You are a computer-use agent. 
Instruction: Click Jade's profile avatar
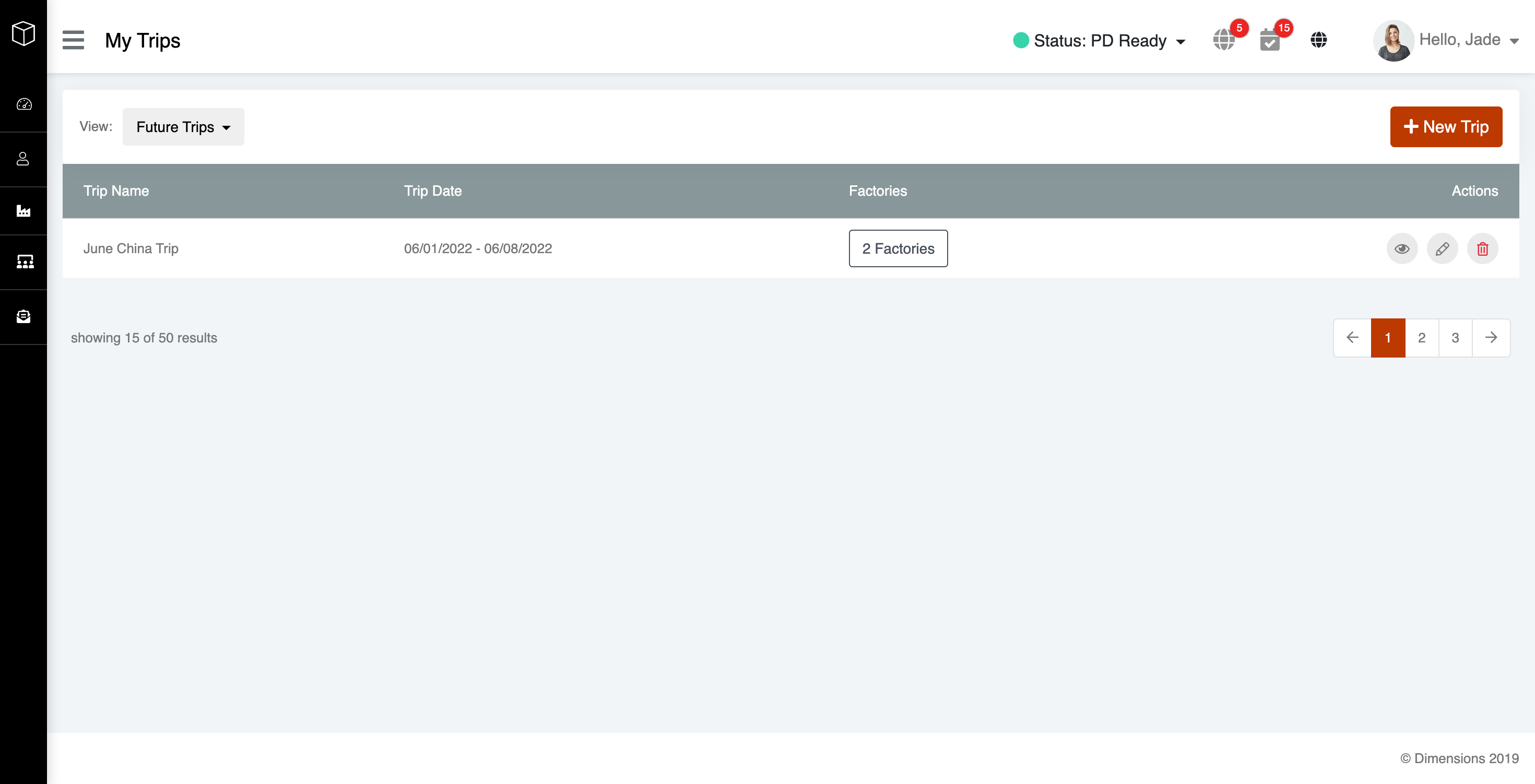coord(1393,40)
